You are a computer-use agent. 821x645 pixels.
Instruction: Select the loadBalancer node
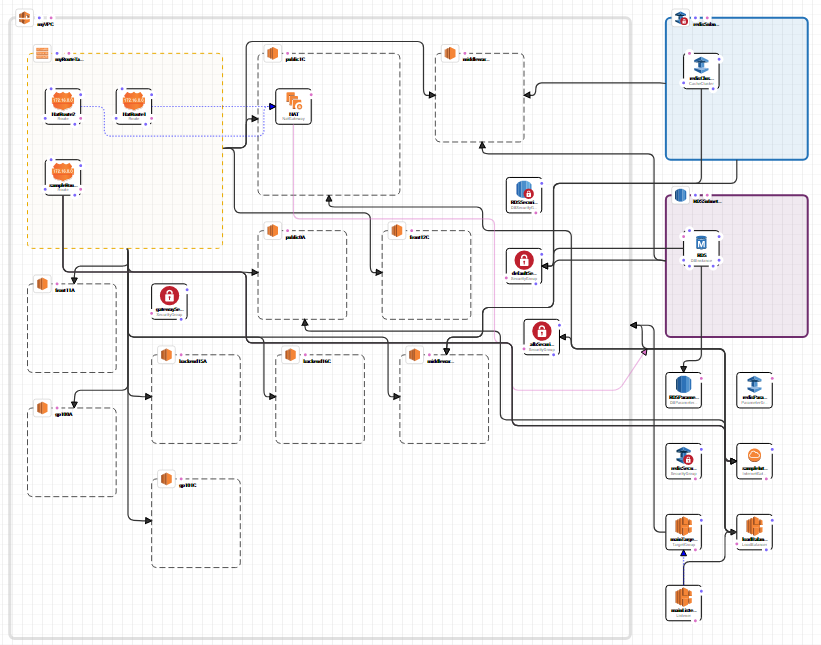point(755,532)
